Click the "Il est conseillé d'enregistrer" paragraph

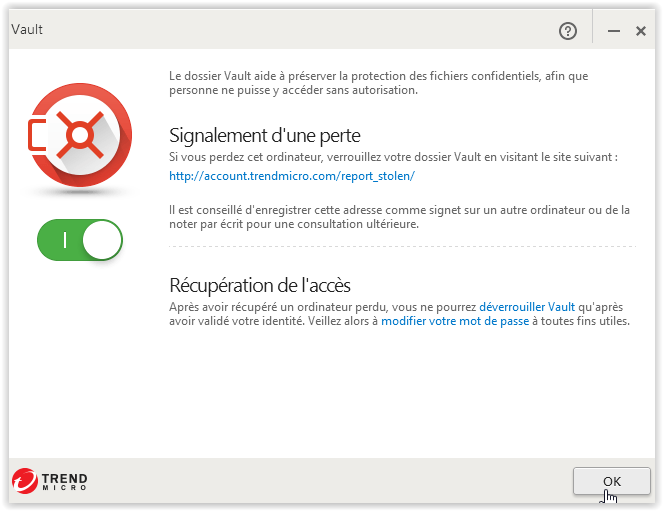pyautogui.click(x=399, y=217)
